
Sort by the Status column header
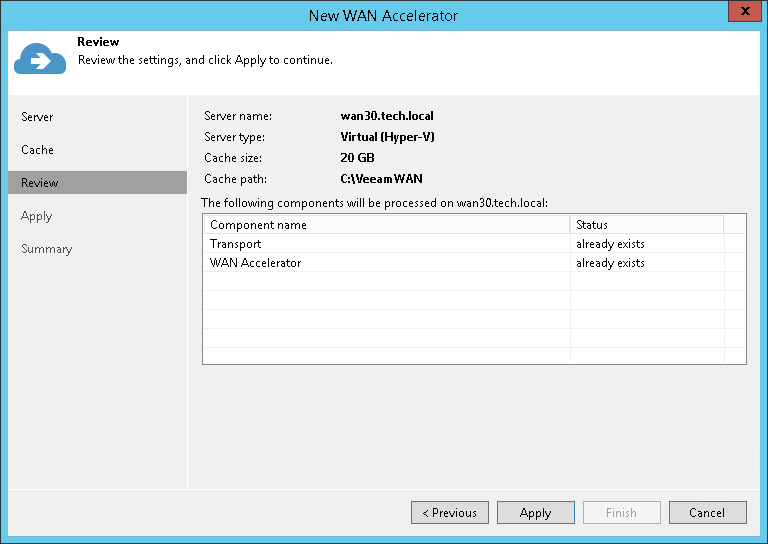coord(646,225)
